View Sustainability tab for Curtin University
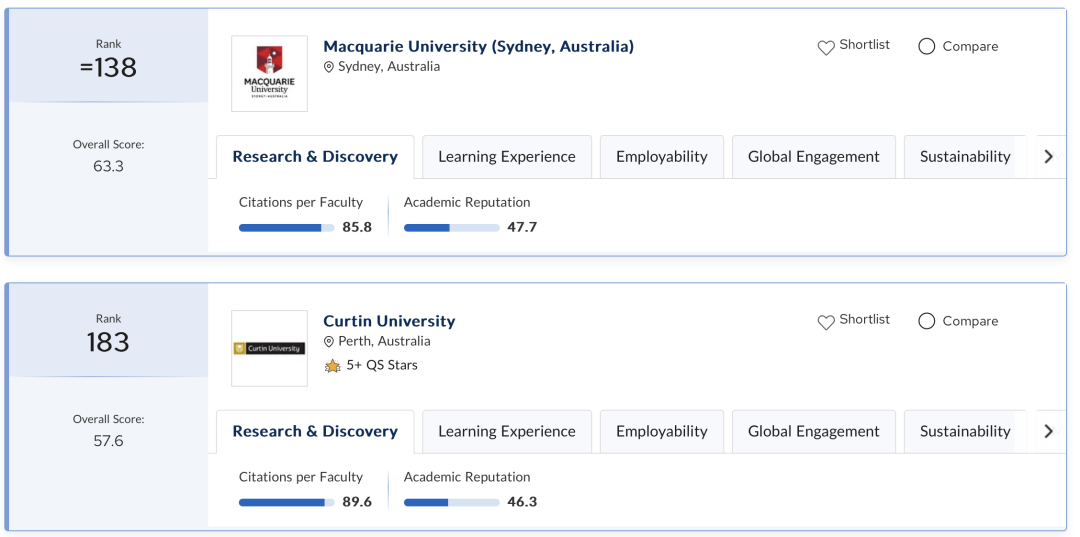The image size is (1080, 537). coord(965,432)
